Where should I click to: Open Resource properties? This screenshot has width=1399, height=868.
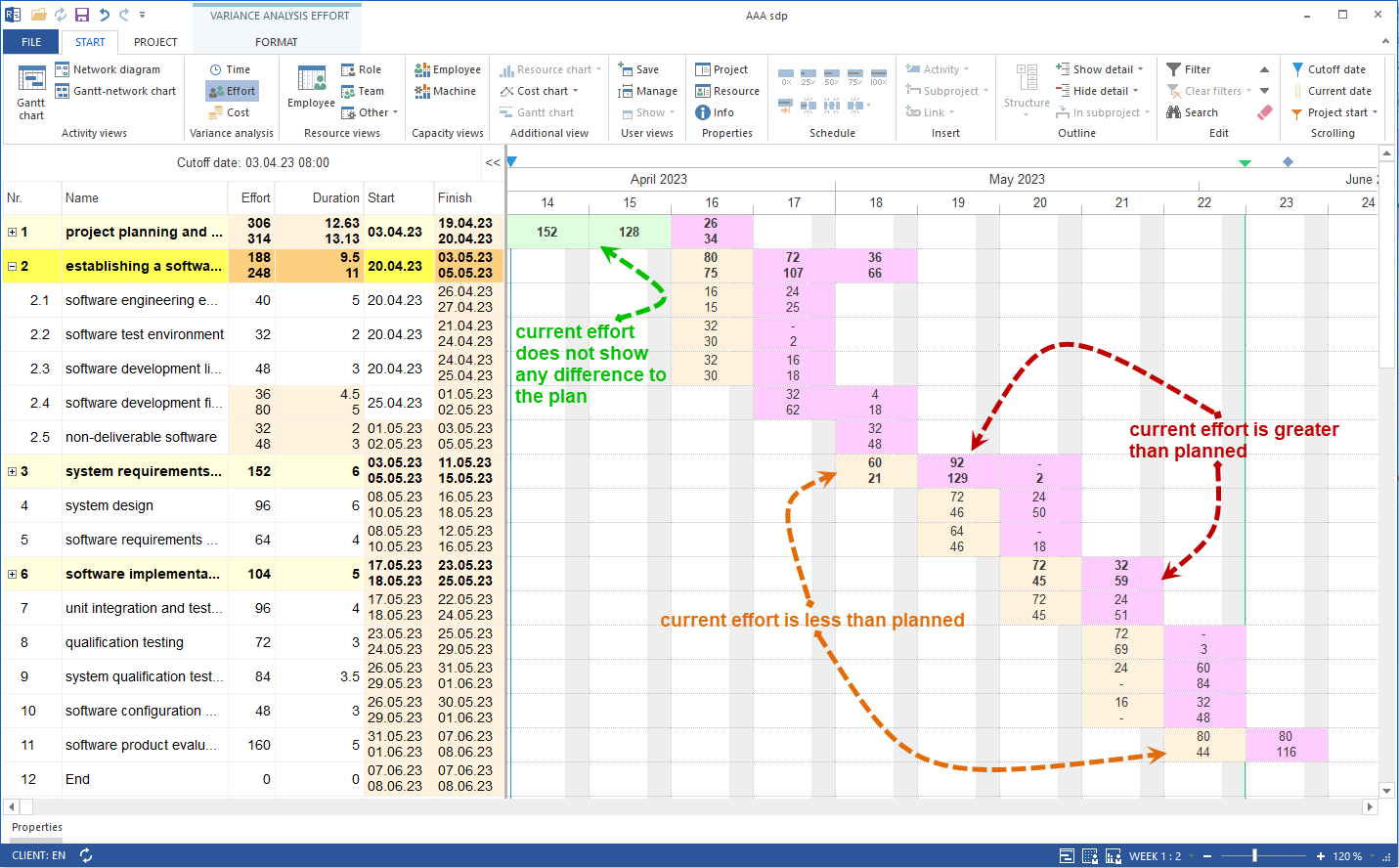tap(727, 91)
